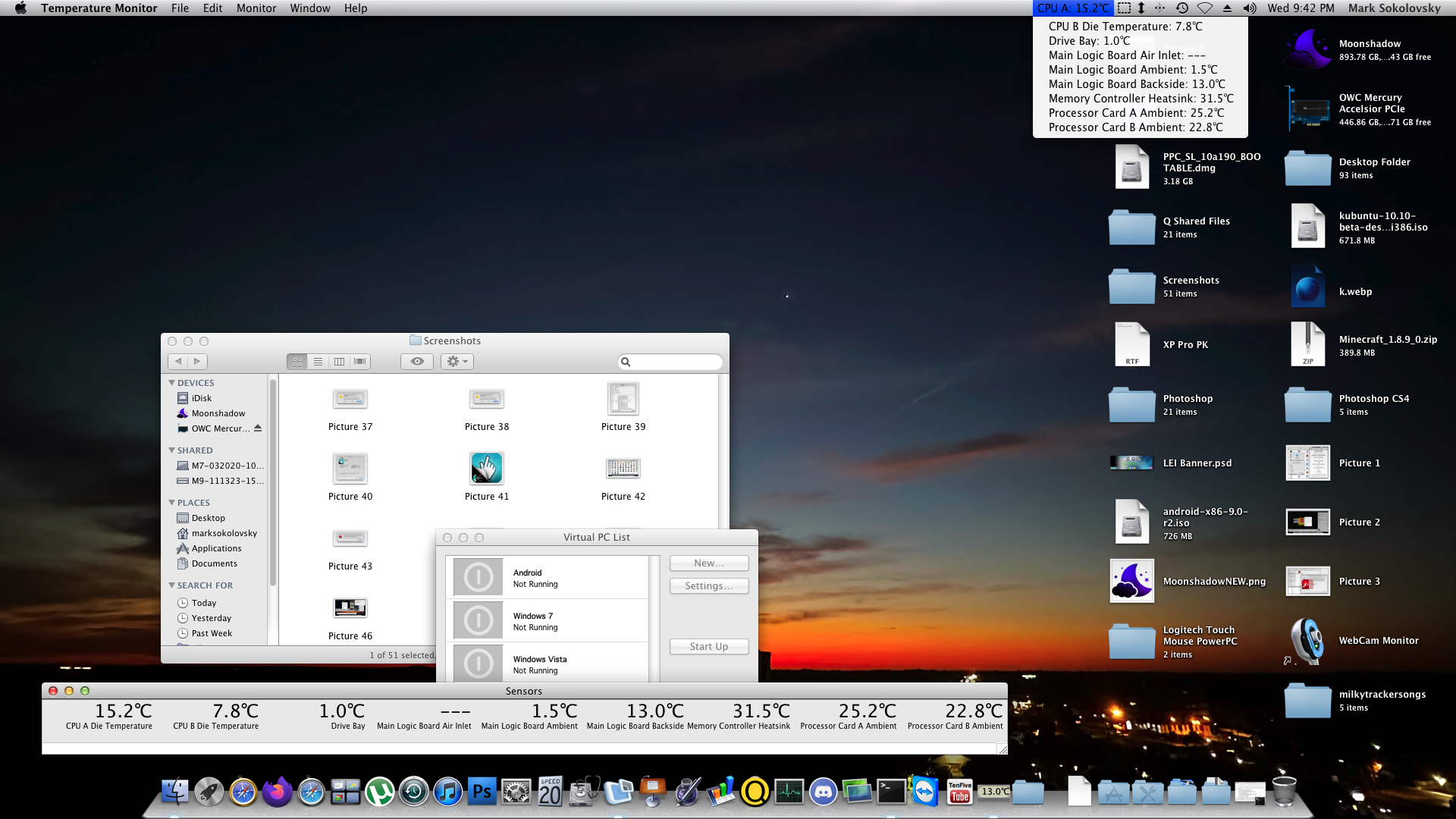Collapse the PLACES sidebar section

(172, 503)
